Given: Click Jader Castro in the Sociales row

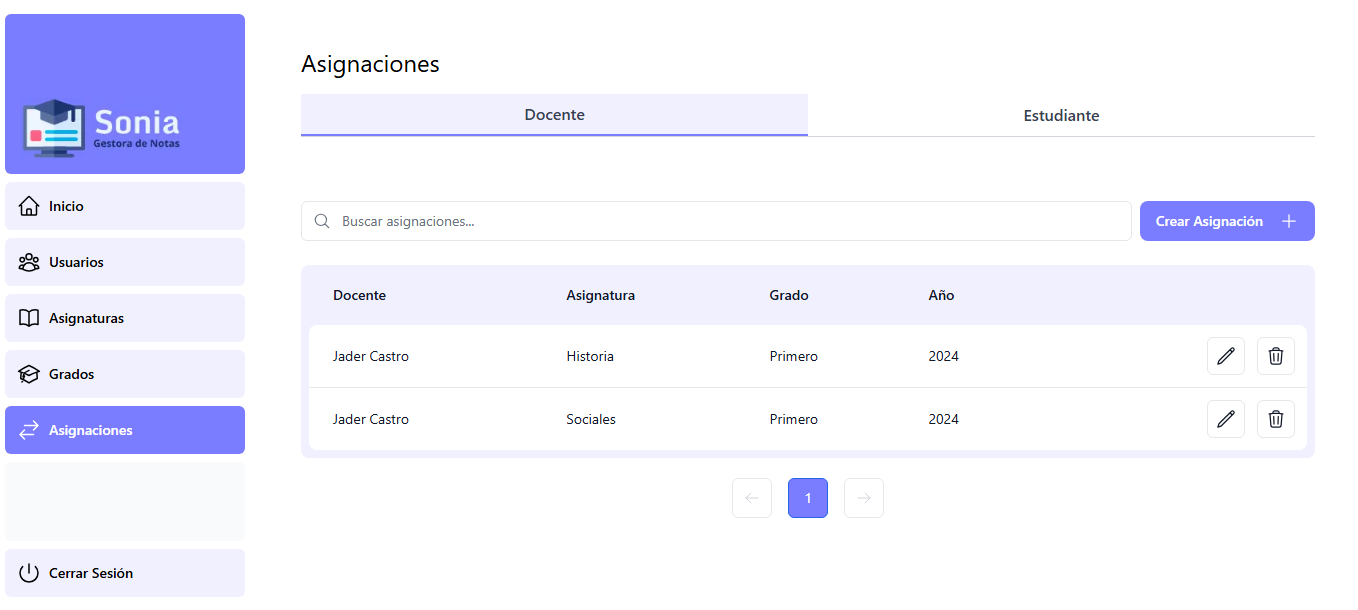Looking at the screenshot, I should point(371,419).
